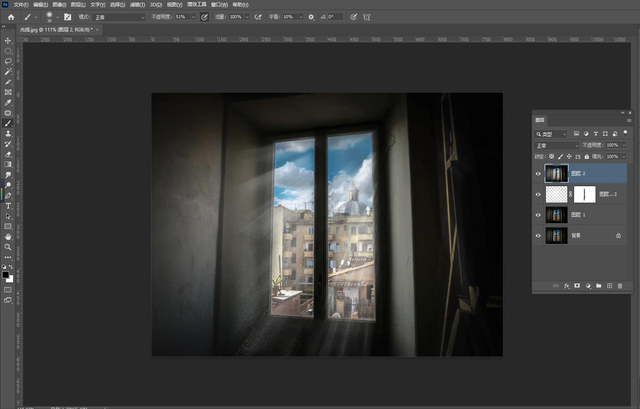The height and width of the screenshot is (409, 640).
Task: Select the Magic Wand tool
Action: pyautogui.click(x=8, y=72)
